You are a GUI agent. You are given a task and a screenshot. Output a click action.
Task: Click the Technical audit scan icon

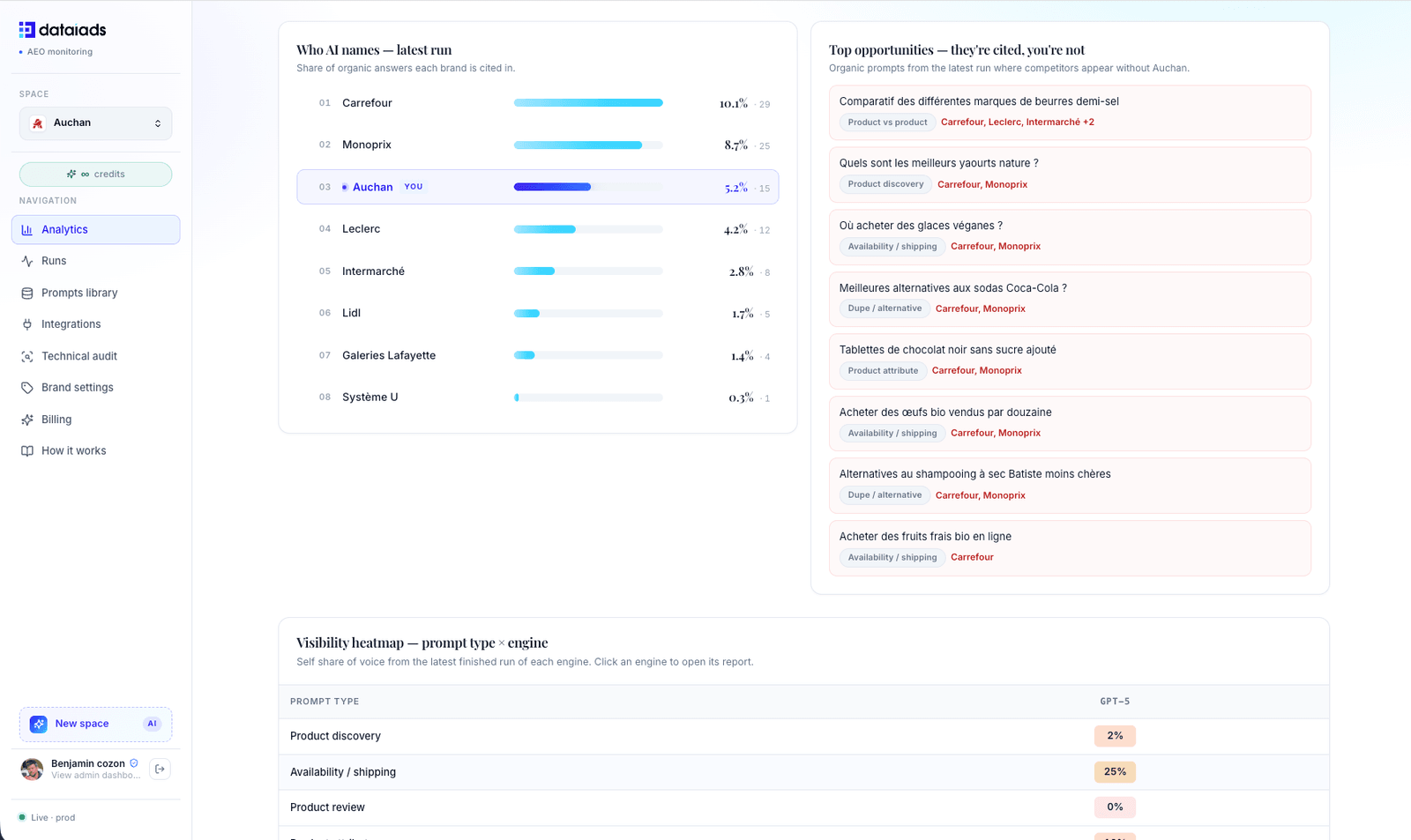pos(27,356)
